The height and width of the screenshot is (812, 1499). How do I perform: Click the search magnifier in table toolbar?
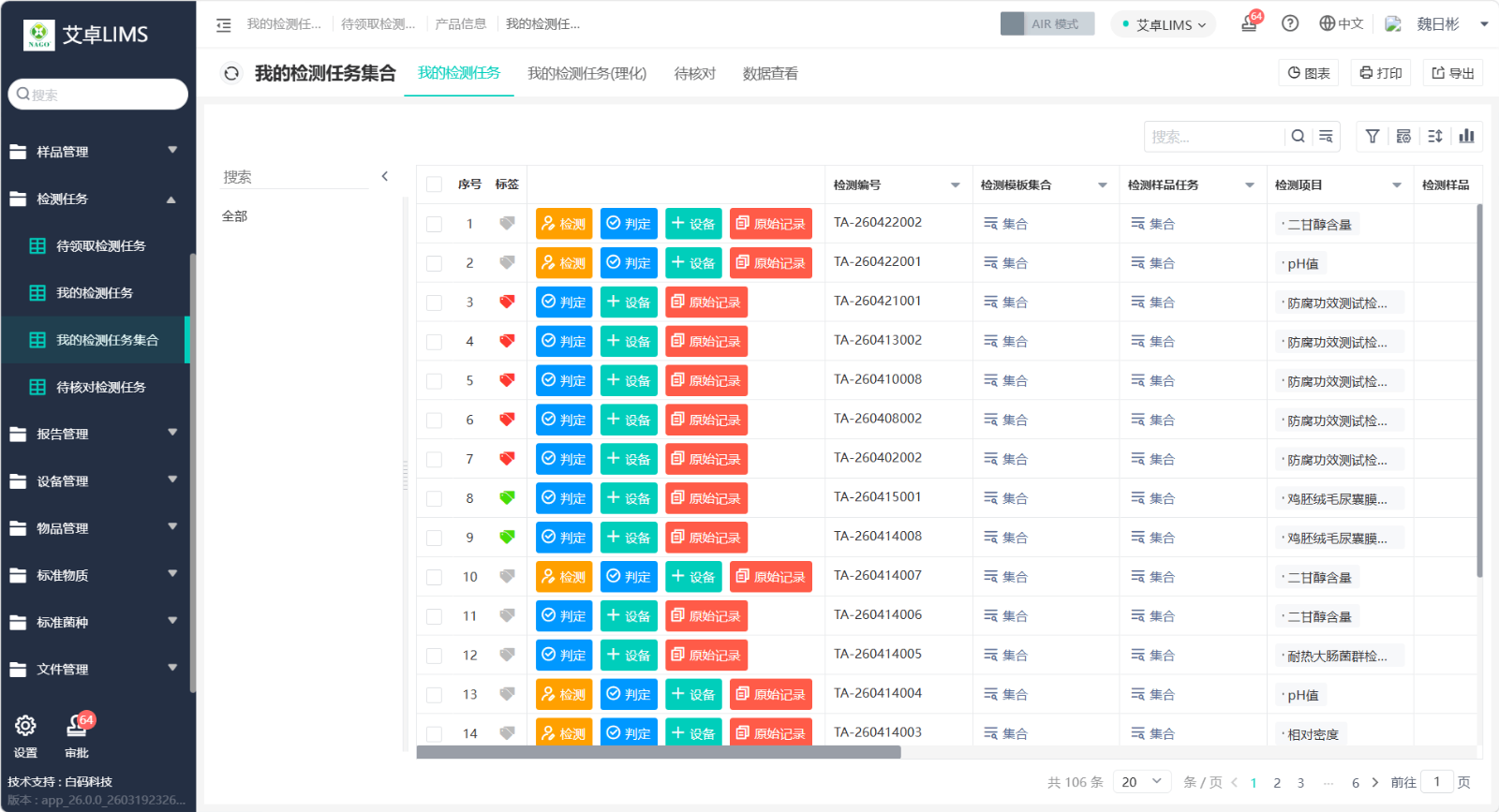pos(1298,137)
